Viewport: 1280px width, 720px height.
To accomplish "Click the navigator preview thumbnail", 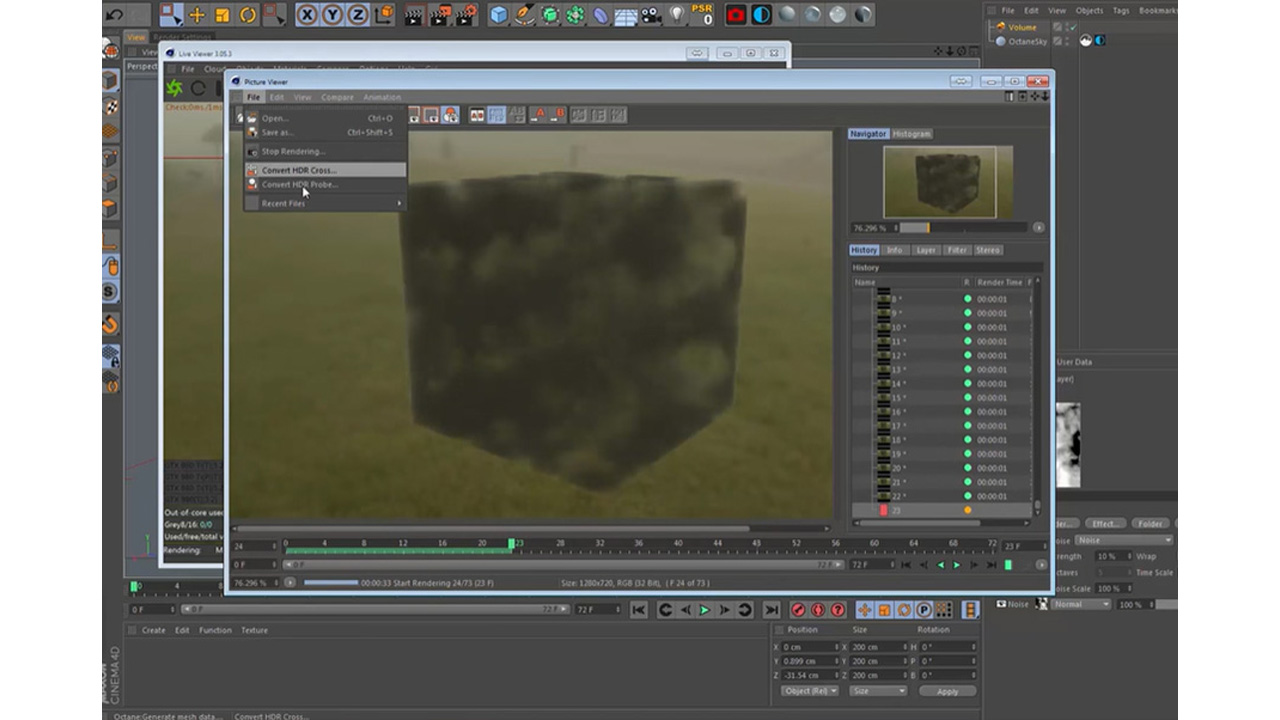I will pos(948,183).
